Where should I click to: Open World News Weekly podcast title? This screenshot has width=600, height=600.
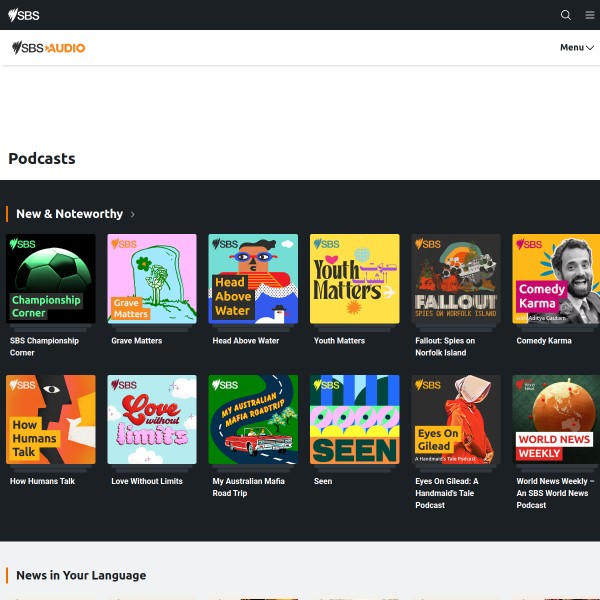[552, 493]
